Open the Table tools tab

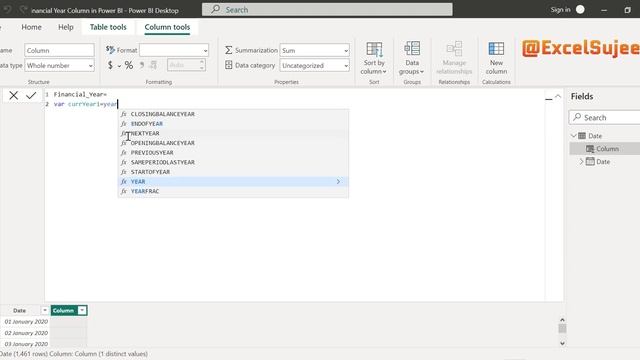tap(108, 27)
